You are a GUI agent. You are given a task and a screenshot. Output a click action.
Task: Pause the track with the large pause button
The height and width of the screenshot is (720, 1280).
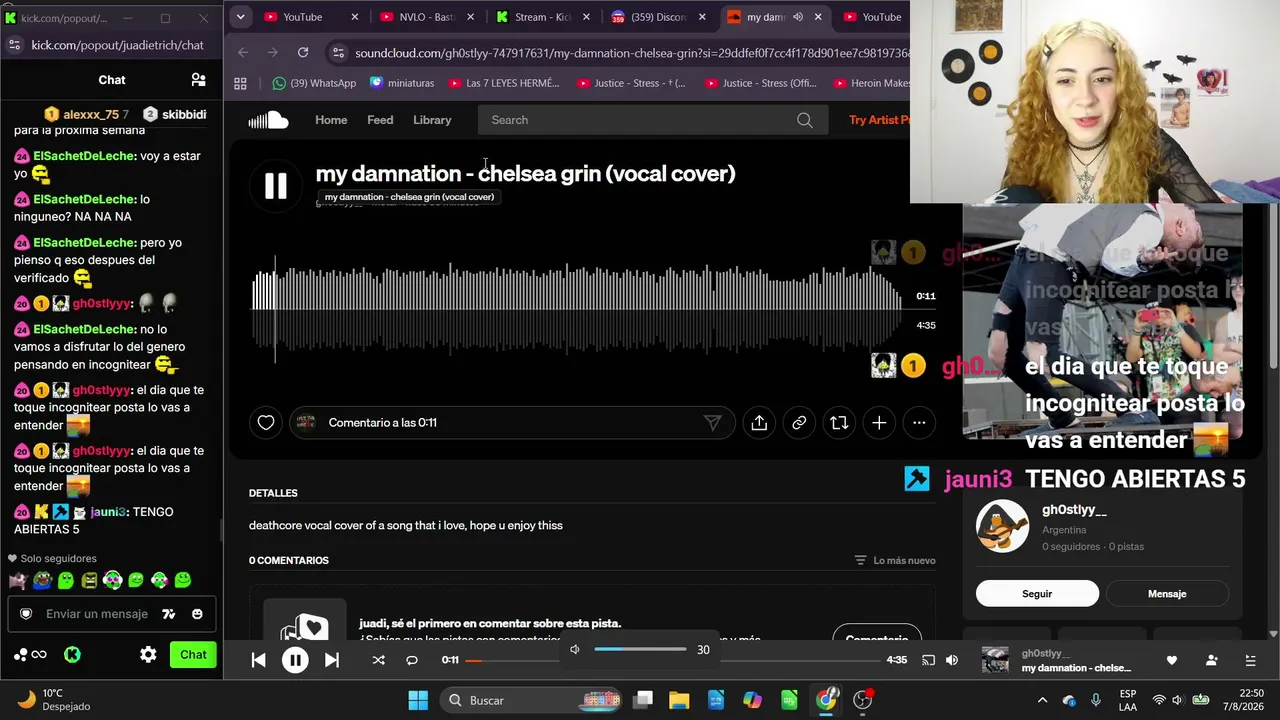(x=275, y=185)
